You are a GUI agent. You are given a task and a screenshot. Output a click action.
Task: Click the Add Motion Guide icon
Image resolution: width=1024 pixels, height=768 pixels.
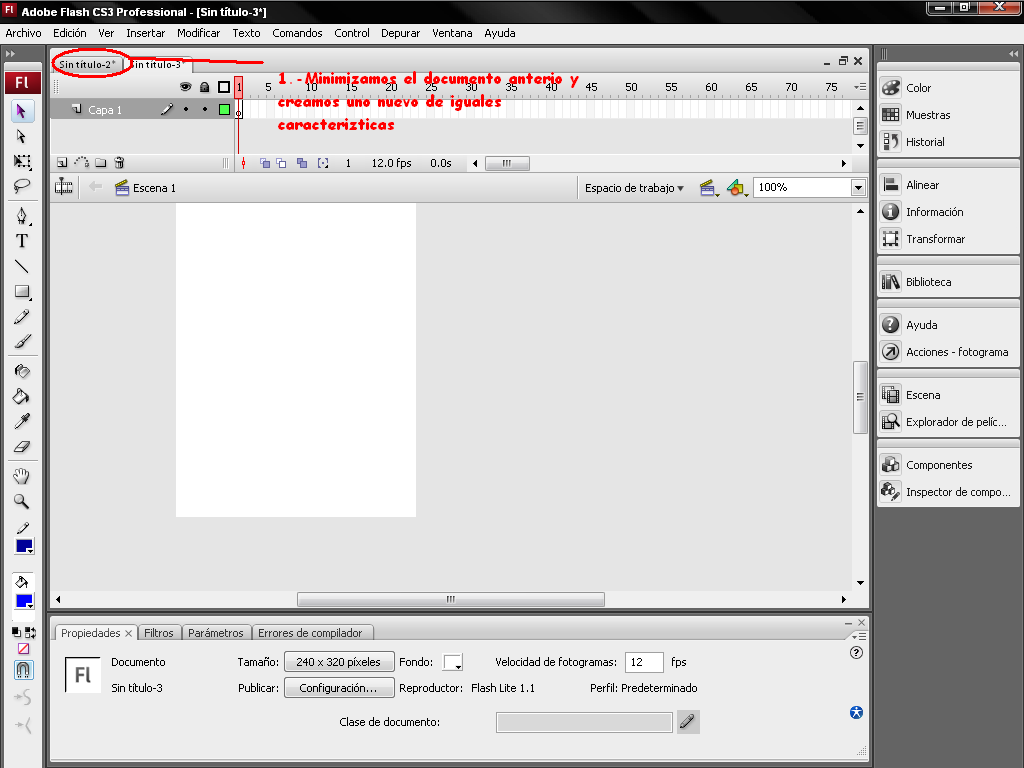[82, 163]
